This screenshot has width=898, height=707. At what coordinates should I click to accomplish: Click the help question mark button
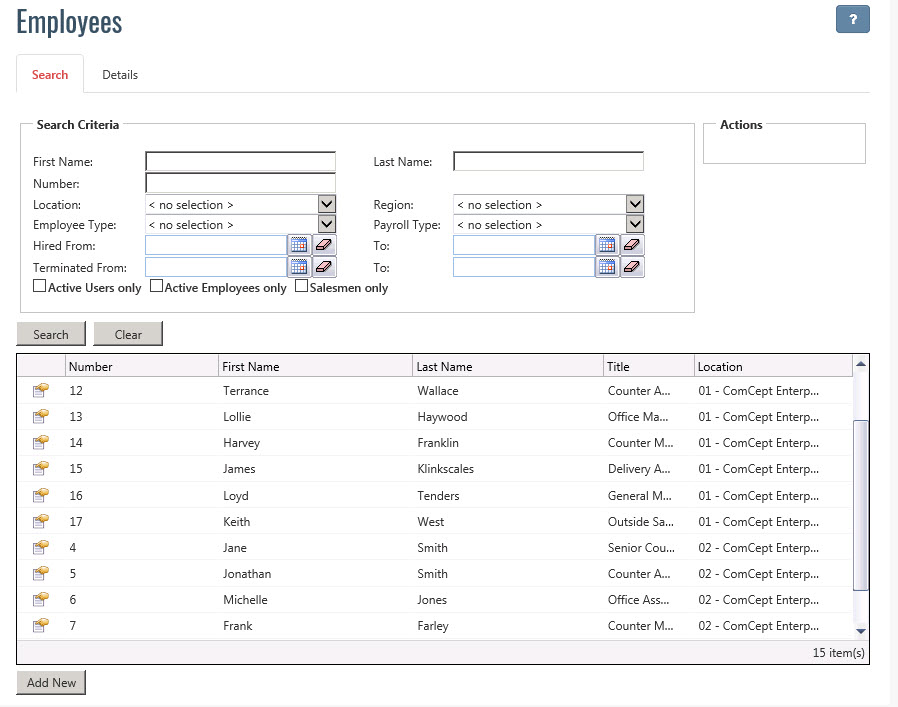click(852, 20)
